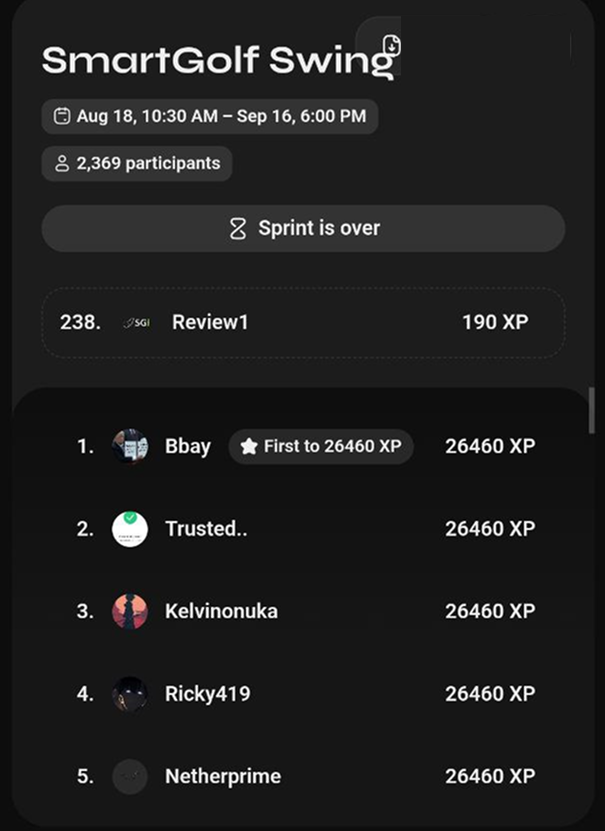Open Trusted.. avatar with green checkmark
Viewport: 605px width, 831px height.
tap(130, 529)
